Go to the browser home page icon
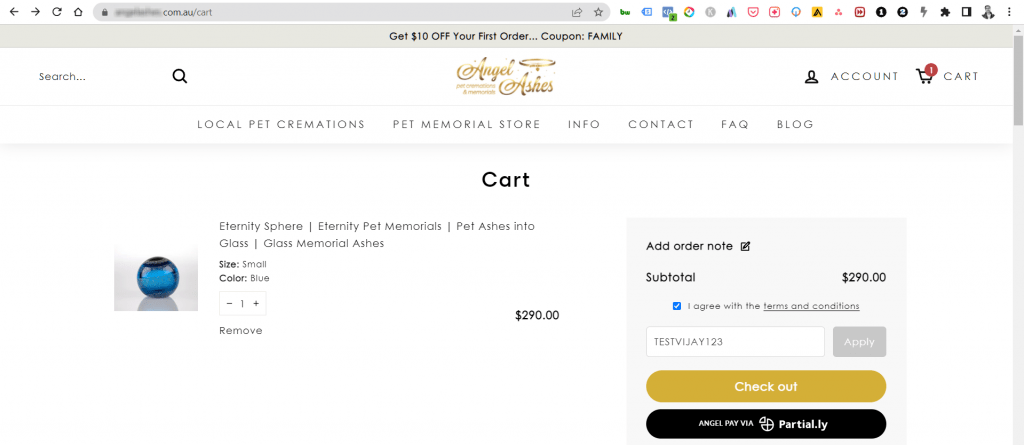This screenshot has height=445, width=1024. [78, 12]
